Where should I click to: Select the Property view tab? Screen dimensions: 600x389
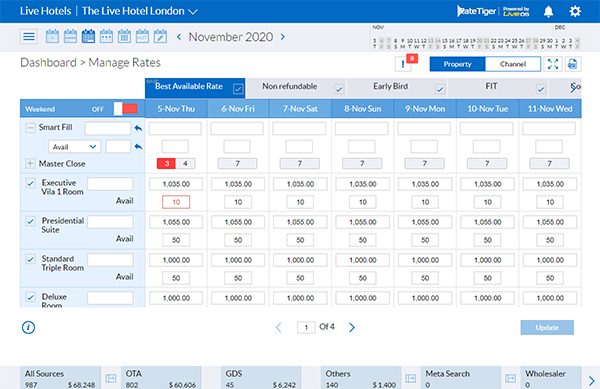pos(457,64)
